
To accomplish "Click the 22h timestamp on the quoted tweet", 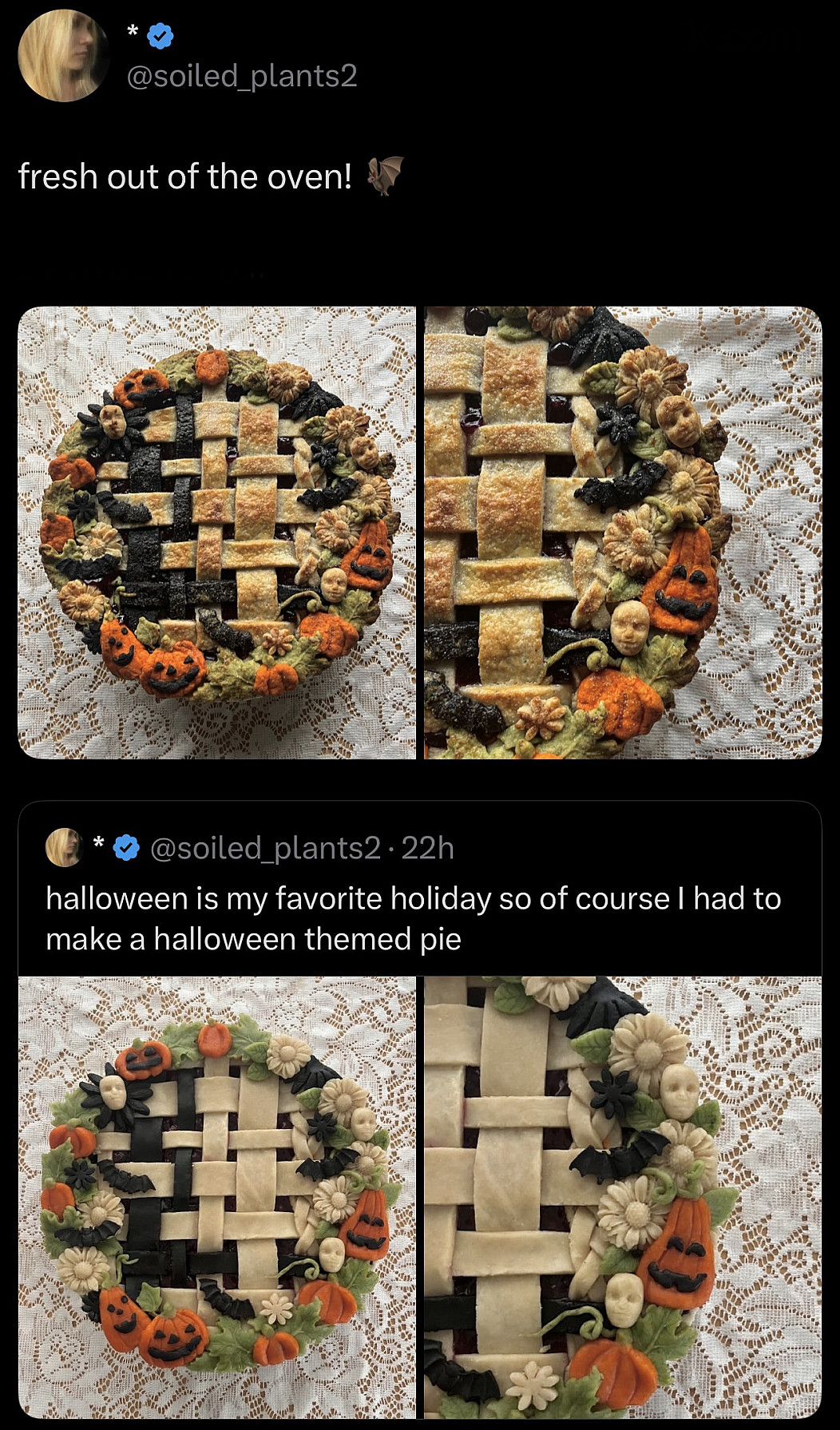I will [x=428, y=848].
